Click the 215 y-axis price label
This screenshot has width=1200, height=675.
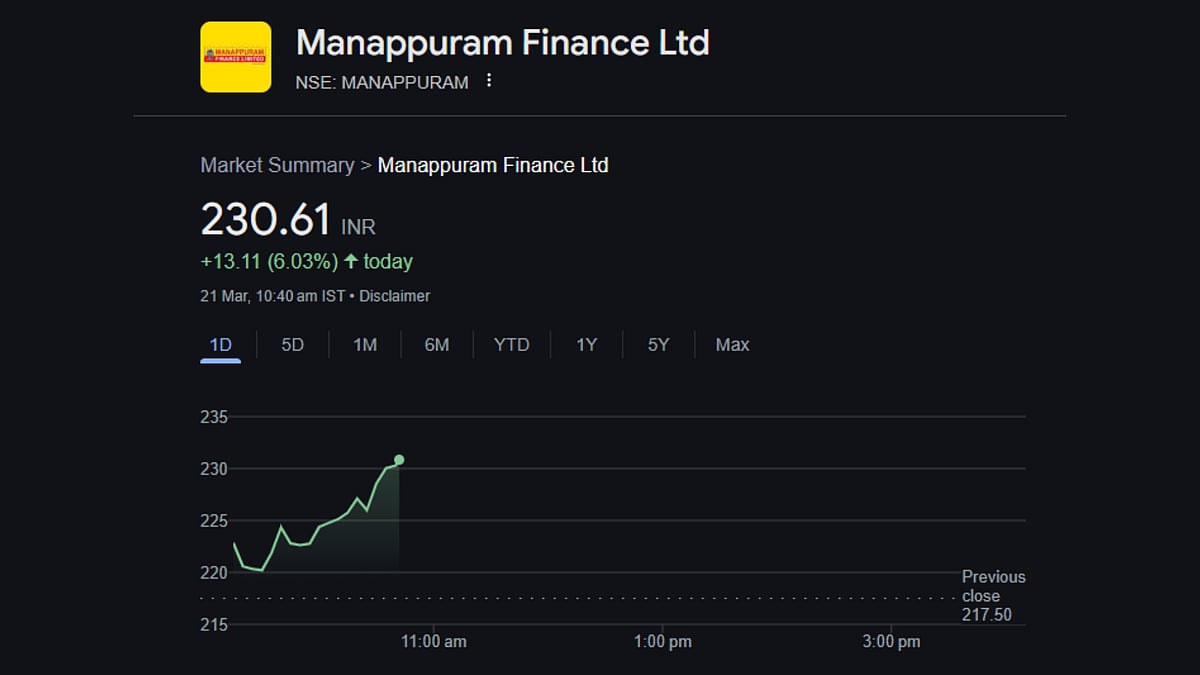(x=214, y=625)
